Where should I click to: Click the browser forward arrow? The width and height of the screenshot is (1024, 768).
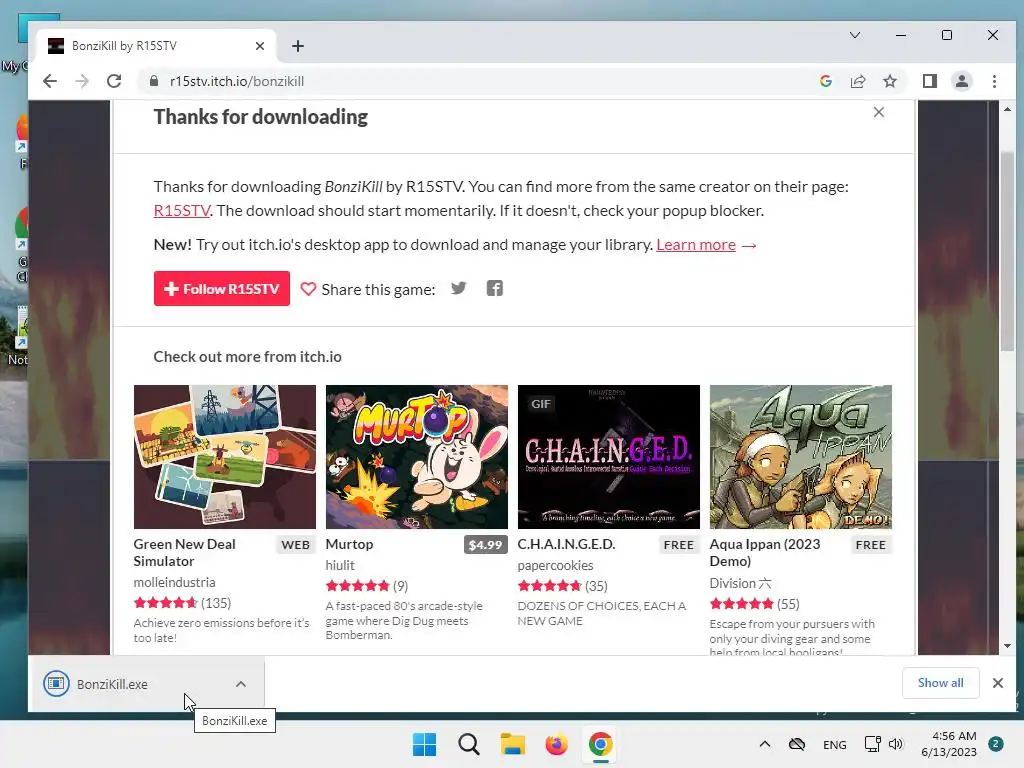[x=82, y=81]
